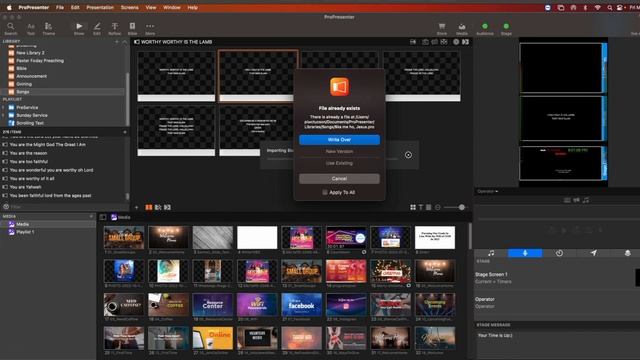
Task: Click the Your Time is Up stage message
Action: (495, 335)
